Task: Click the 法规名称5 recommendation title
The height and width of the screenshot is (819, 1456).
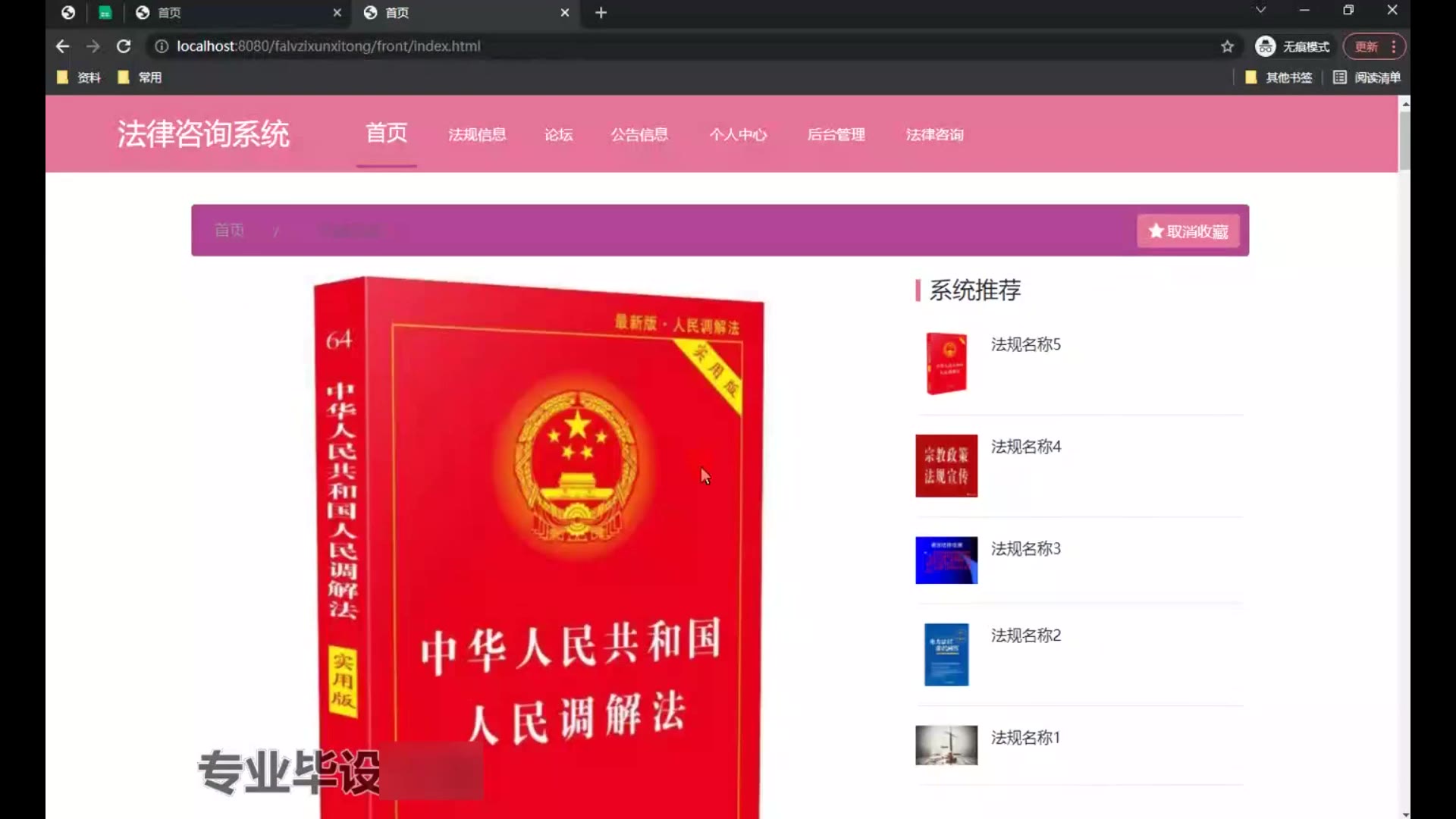Action: click(1025, 344)
